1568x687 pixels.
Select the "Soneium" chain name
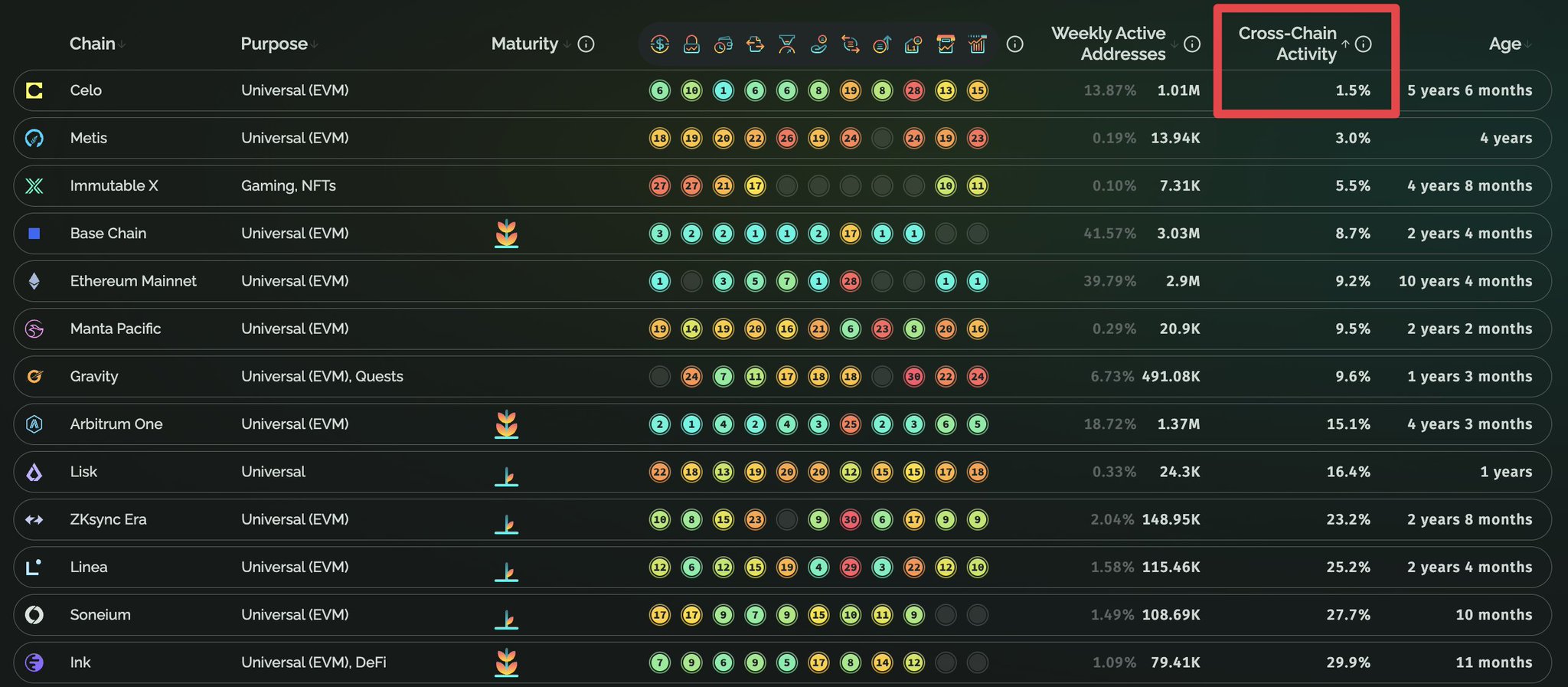click(x=100, y=615)
